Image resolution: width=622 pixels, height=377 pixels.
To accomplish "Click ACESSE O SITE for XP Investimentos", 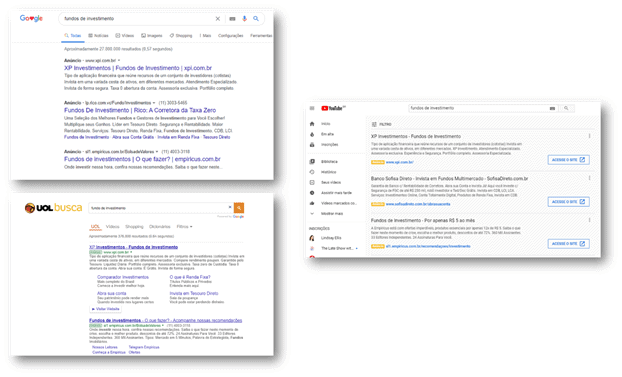I will (568, 160).
